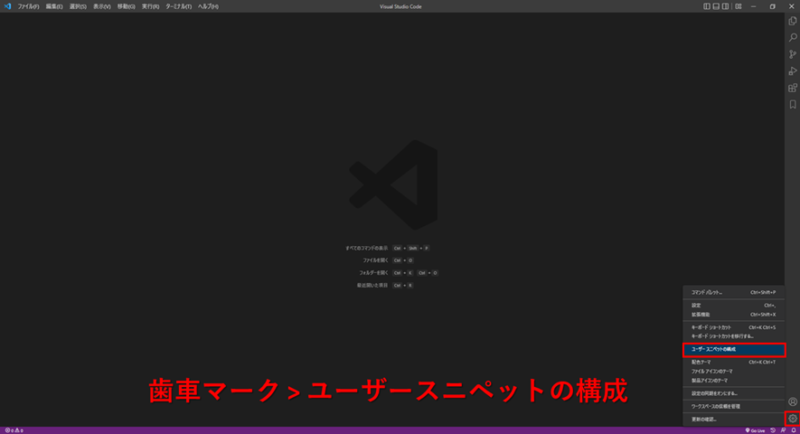The height and width of the screenshot is (434, 800).
Task: Open the Explorer view in activity bar
Action: click(x=792, y=21)
